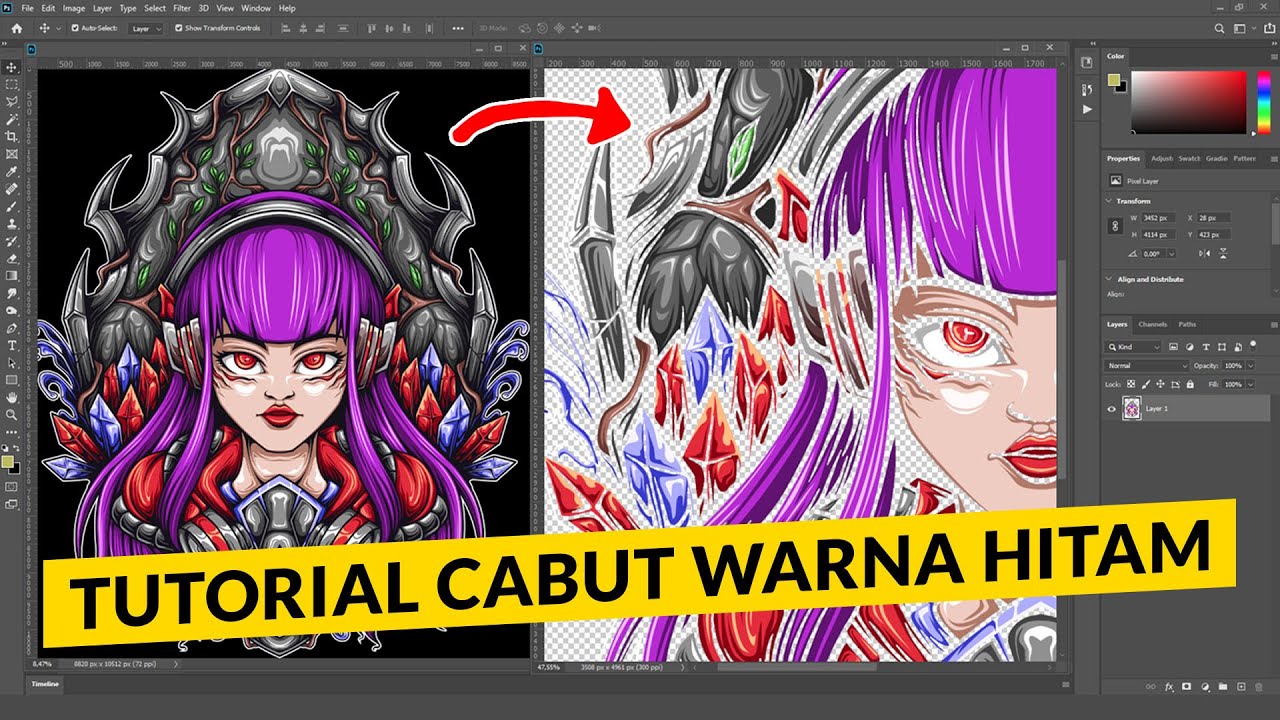1280x720 pixels.
Task: Open the Auto-Select Layer dropdown
Action: pyautogui.click(x=146, y=29)
